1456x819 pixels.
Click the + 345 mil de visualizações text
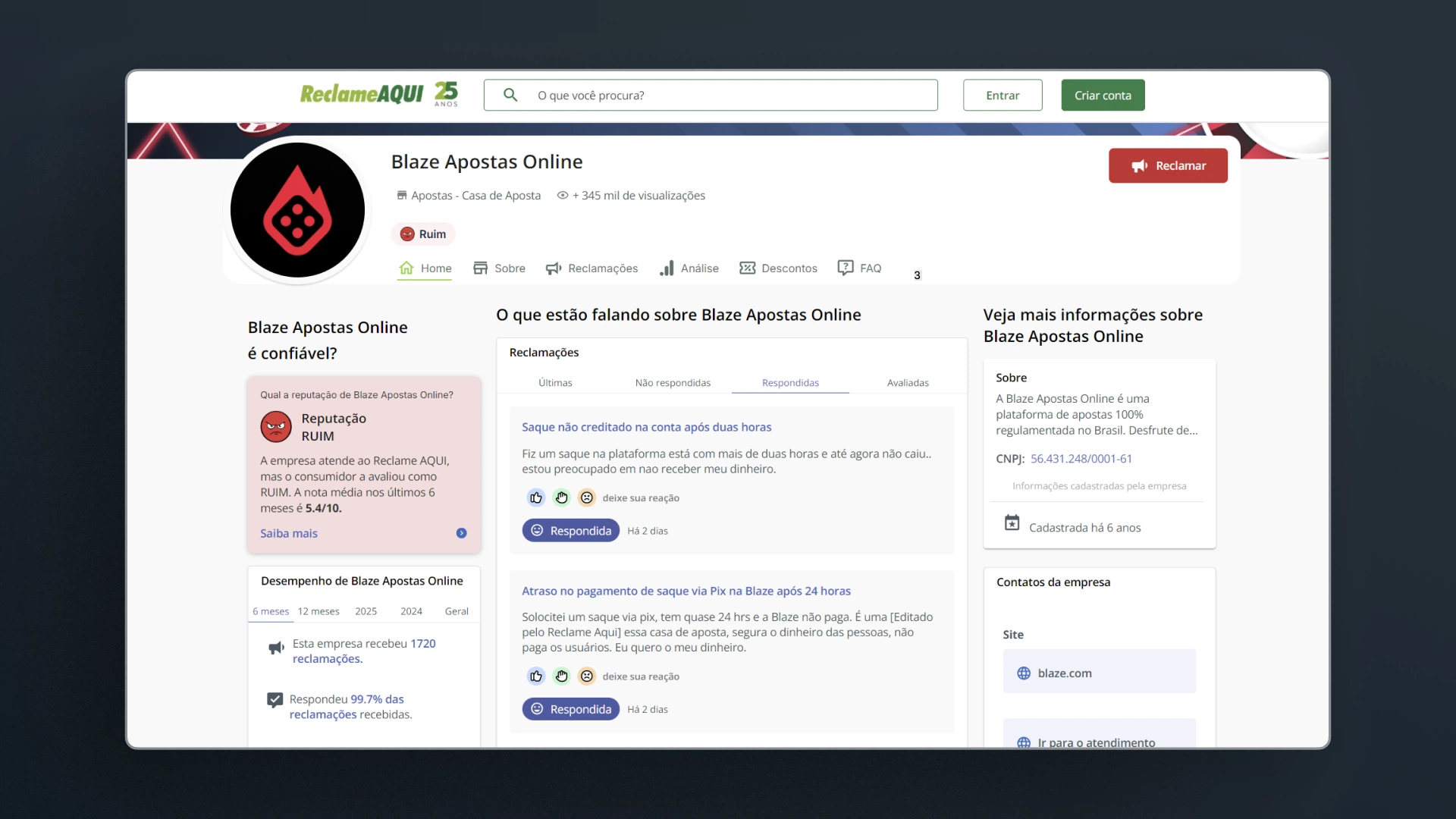tap(639, 196)
